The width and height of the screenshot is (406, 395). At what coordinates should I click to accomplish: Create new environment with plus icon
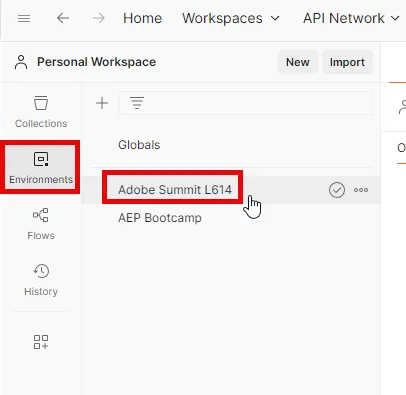(102, 103)
